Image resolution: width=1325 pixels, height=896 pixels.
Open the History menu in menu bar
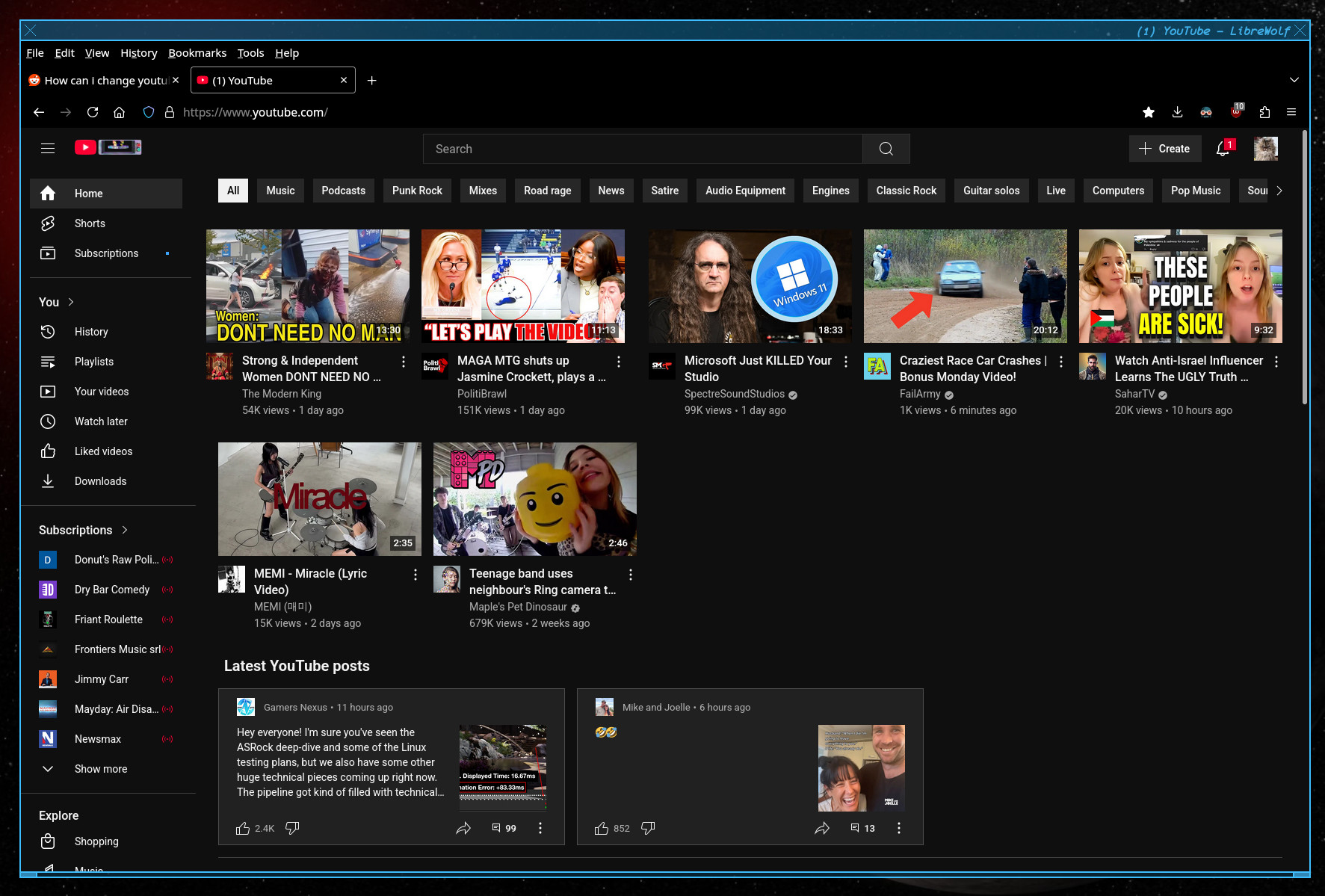[x=139, y=53]
